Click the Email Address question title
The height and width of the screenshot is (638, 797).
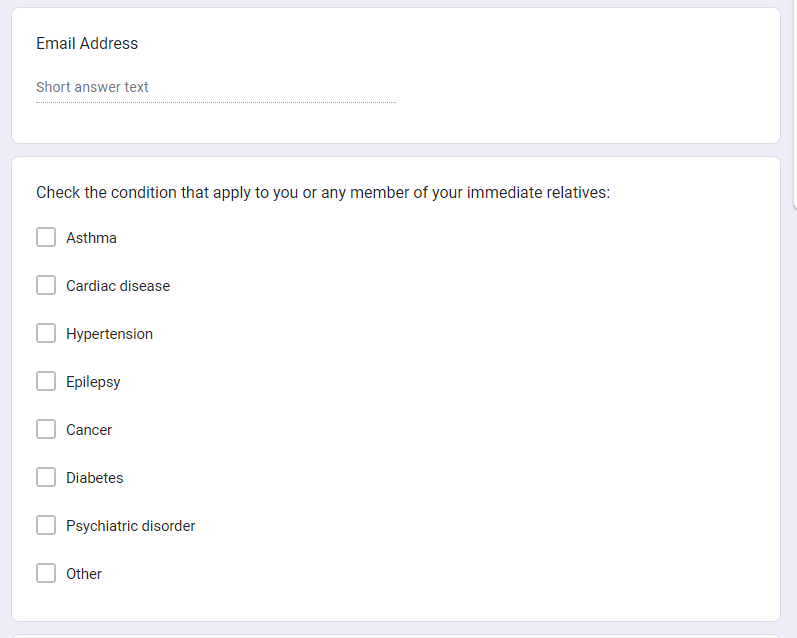point(87,44)
